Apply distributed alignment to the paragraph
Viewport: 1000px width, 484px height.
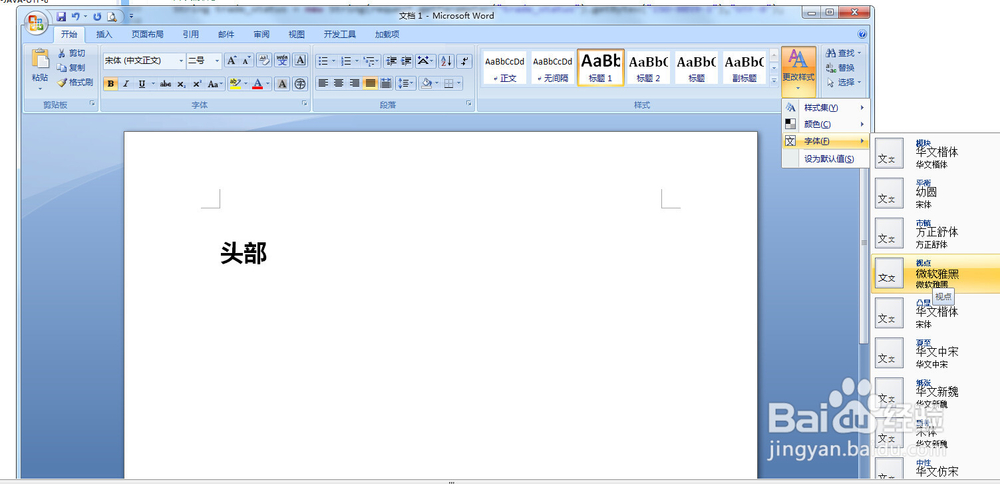pos(386,83)
